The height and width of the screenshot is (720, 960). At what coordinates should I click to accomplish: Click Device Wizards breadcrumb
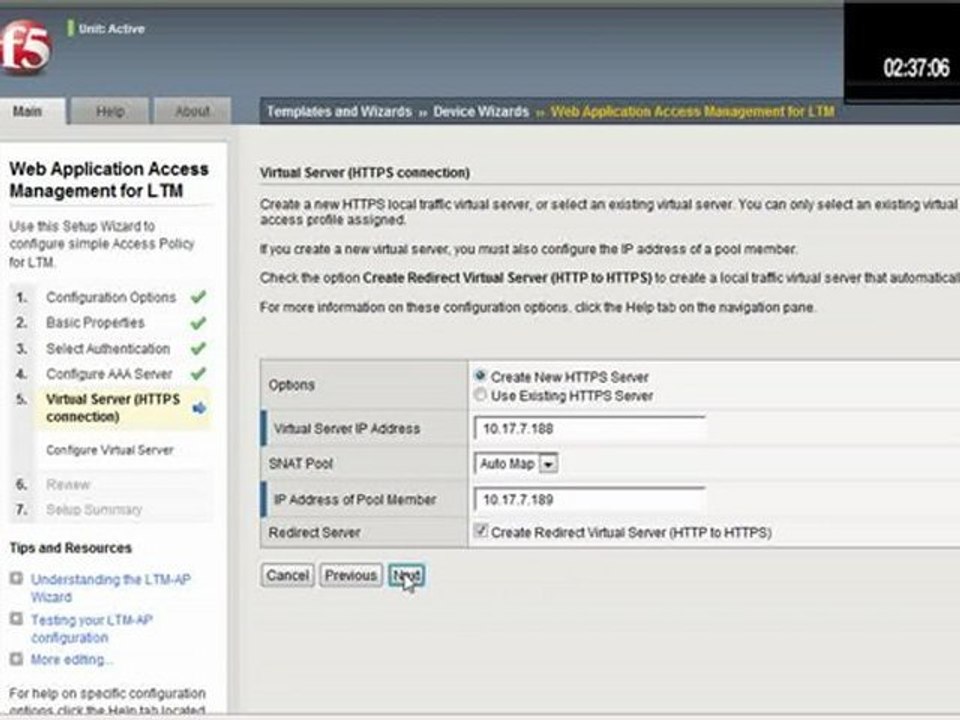pyautogui.click(x=481, y=112)
